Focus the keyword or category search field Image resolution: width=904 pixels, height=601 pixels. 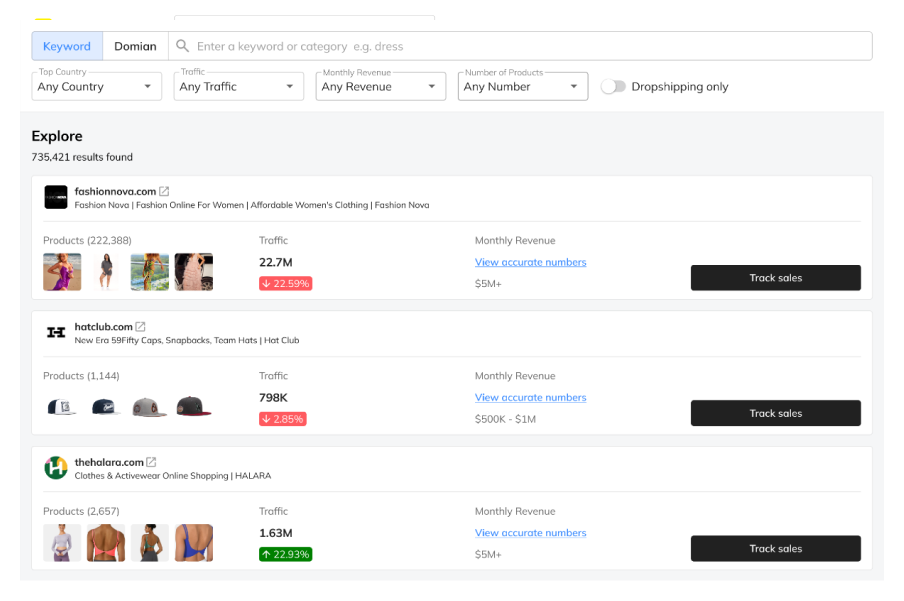520,46
